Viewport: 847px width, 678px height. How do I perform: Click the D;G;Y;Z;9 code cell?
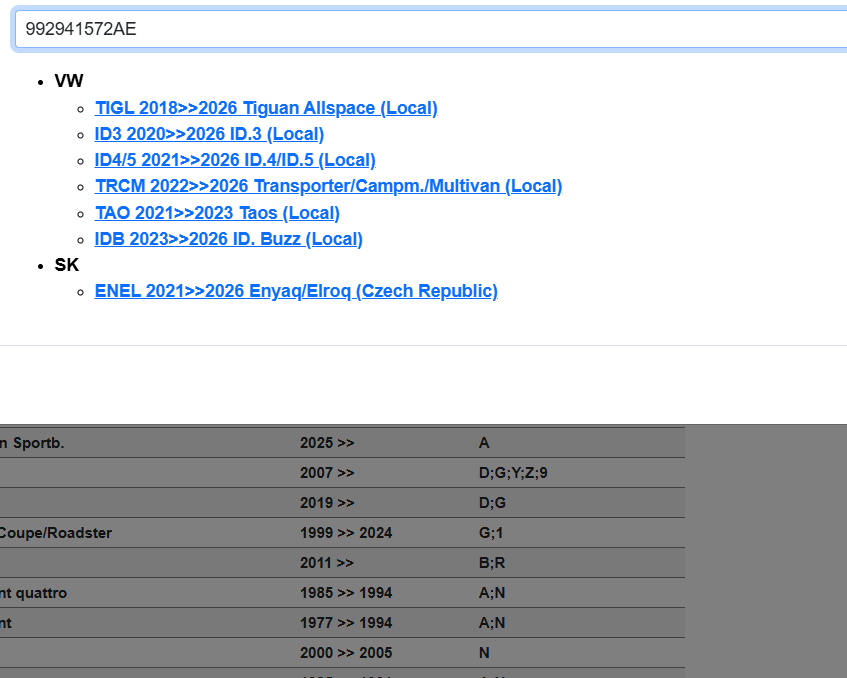513,473
